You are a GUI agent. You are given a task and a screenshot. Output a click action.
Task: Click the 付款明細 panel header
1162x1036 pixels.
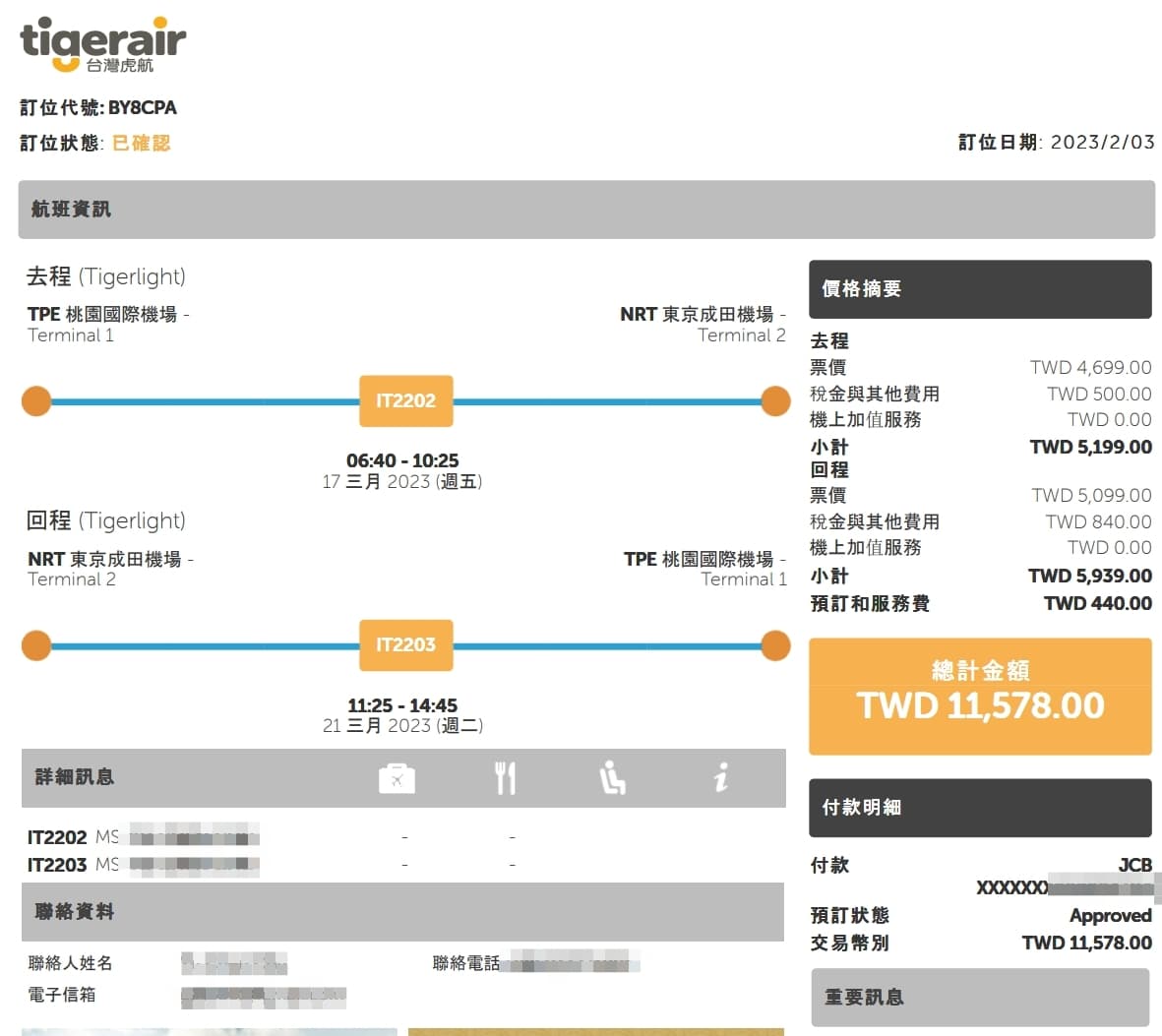click(980, 808)
